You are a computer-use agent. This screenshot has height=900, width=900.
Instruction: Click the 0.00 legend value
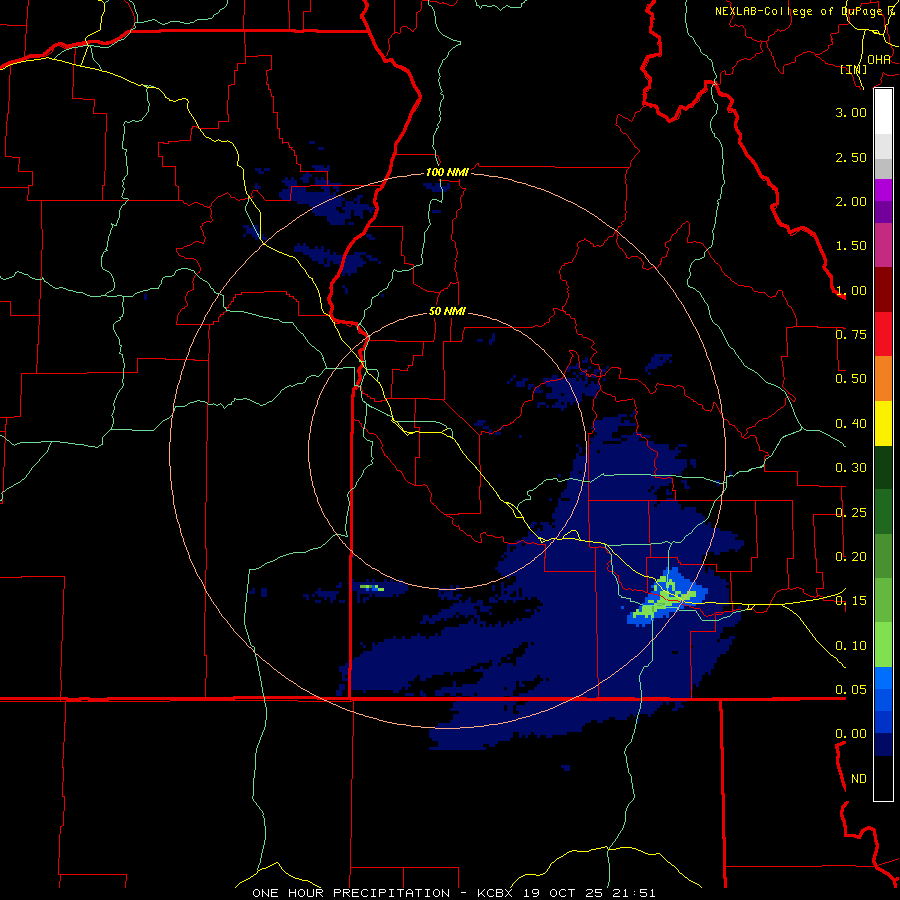tap(851, 734)
